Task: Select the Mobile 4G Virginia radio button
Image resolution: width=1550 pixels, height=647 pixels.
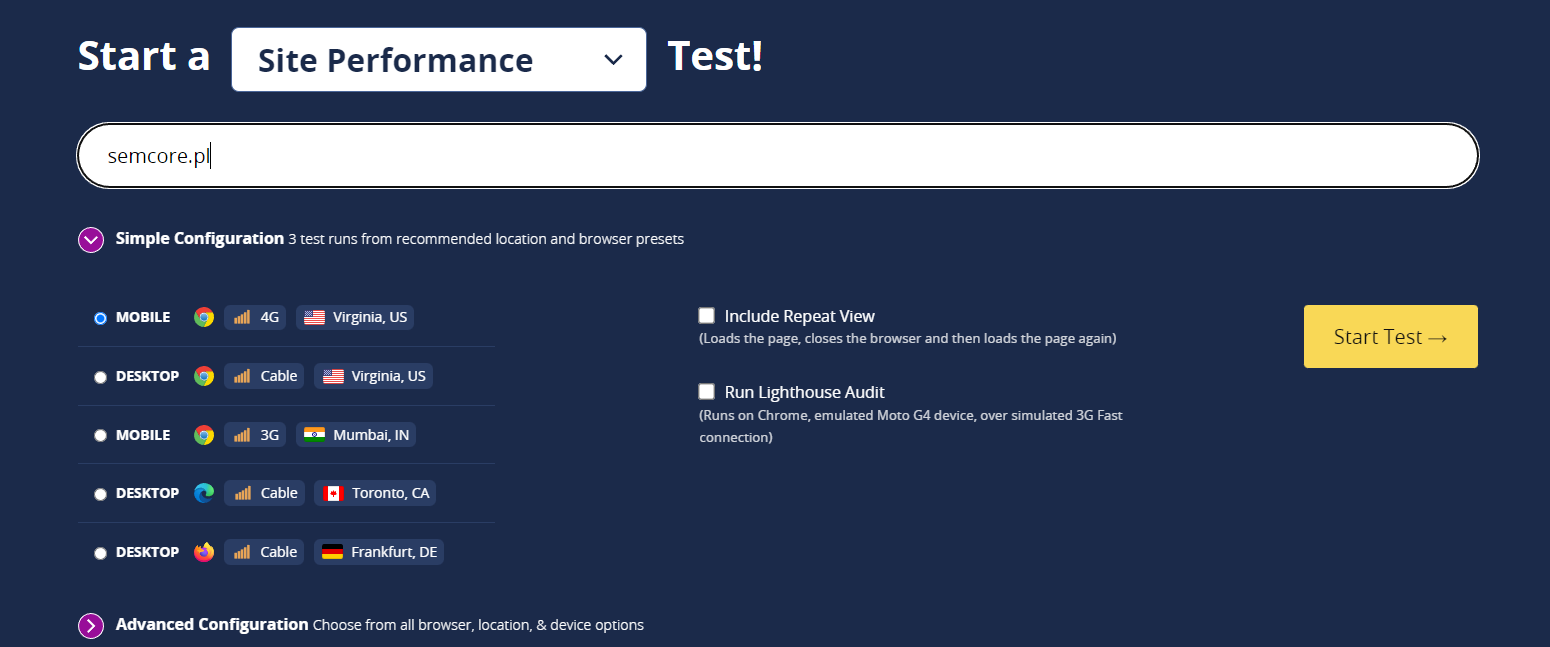Action: (100, 318)
